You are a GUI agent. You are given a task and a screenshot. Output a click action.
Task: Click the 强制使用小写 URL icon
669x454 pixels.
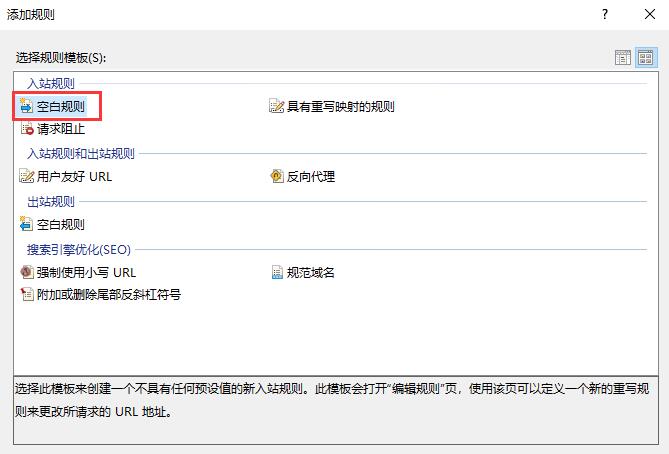(26, 272)
